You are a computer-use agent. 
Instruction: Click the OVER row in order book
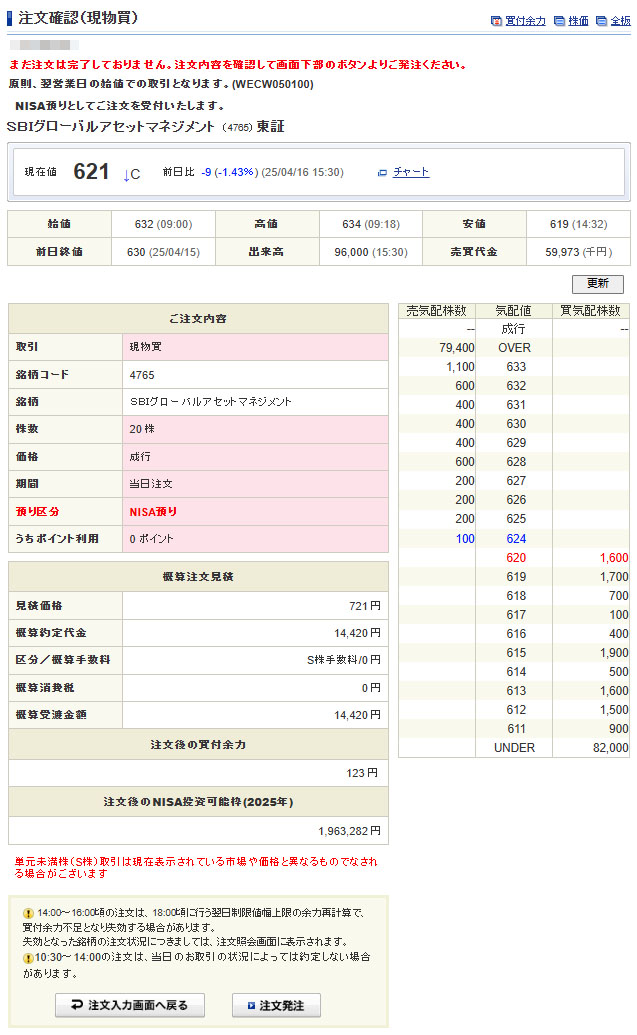click(514, 348)
